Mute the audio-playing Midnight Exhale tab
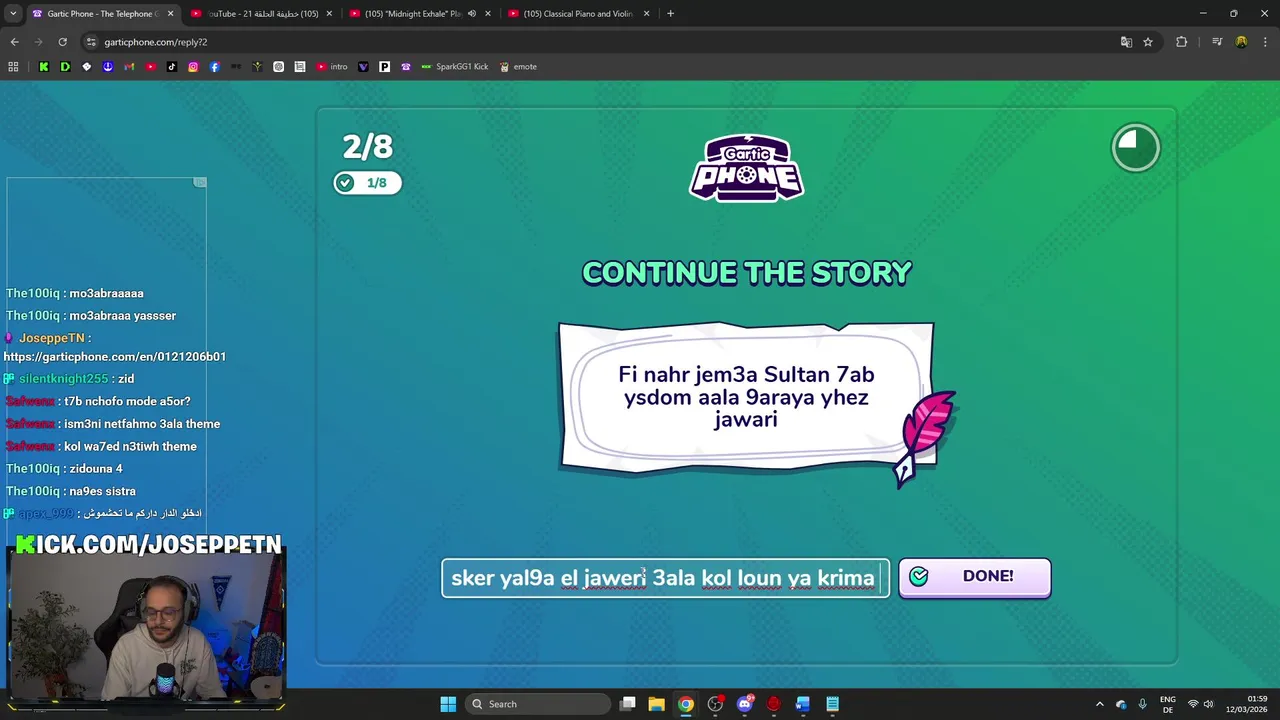This screenshot has width=1280, height=720. 471,14
